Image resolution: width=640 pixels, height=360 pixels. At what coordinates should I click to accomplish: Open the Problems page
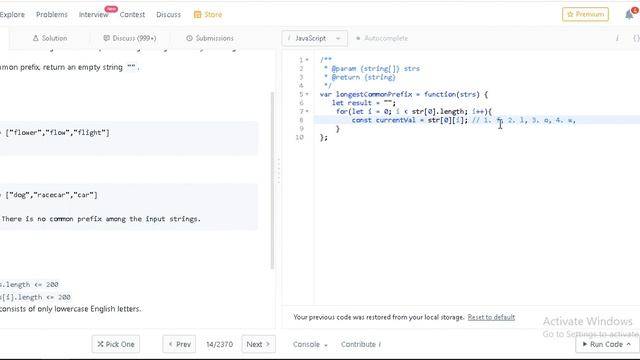tap(52, 14)
